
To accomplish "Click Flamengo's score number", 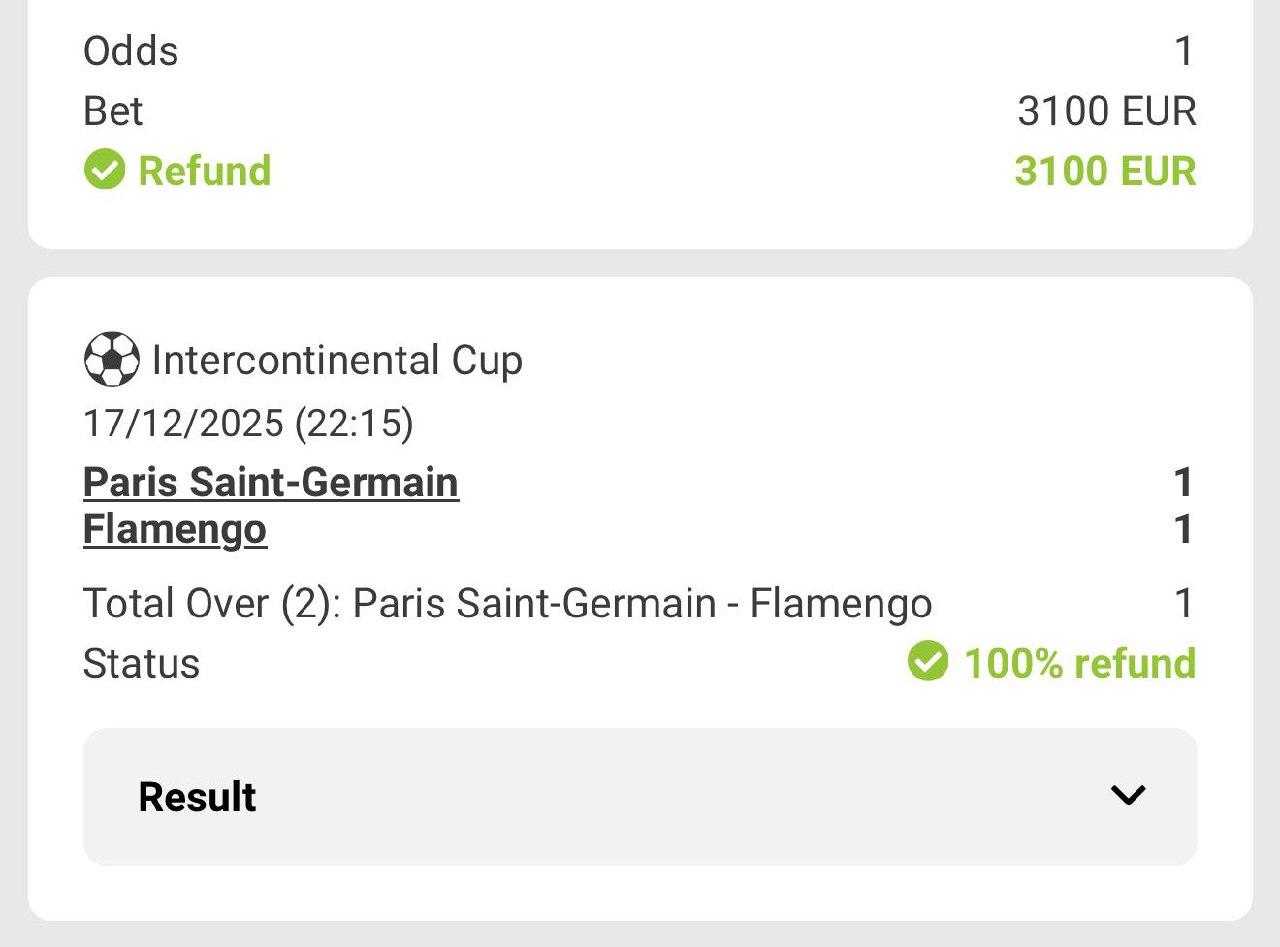I will (1183, 529).
